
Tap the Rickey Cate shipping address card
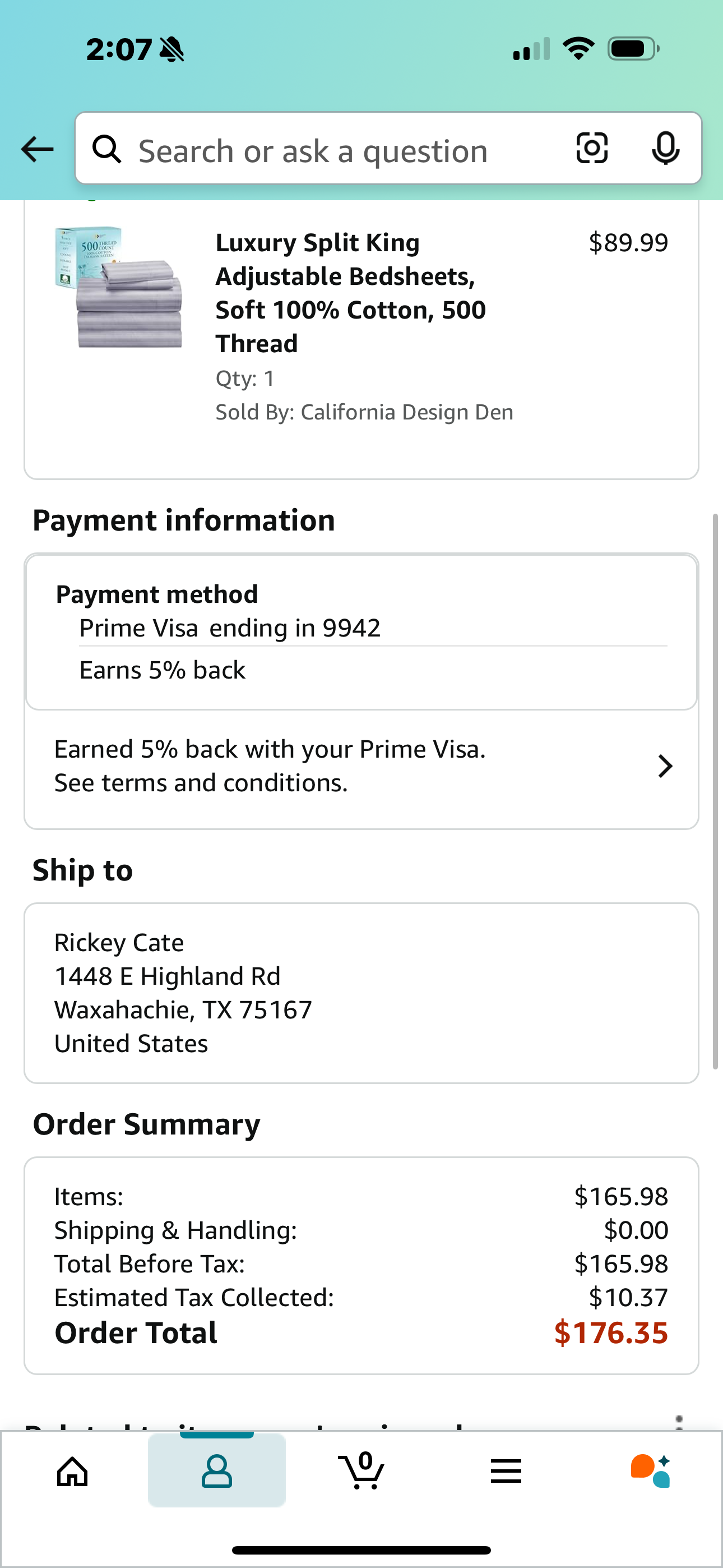tap(361, 993)
